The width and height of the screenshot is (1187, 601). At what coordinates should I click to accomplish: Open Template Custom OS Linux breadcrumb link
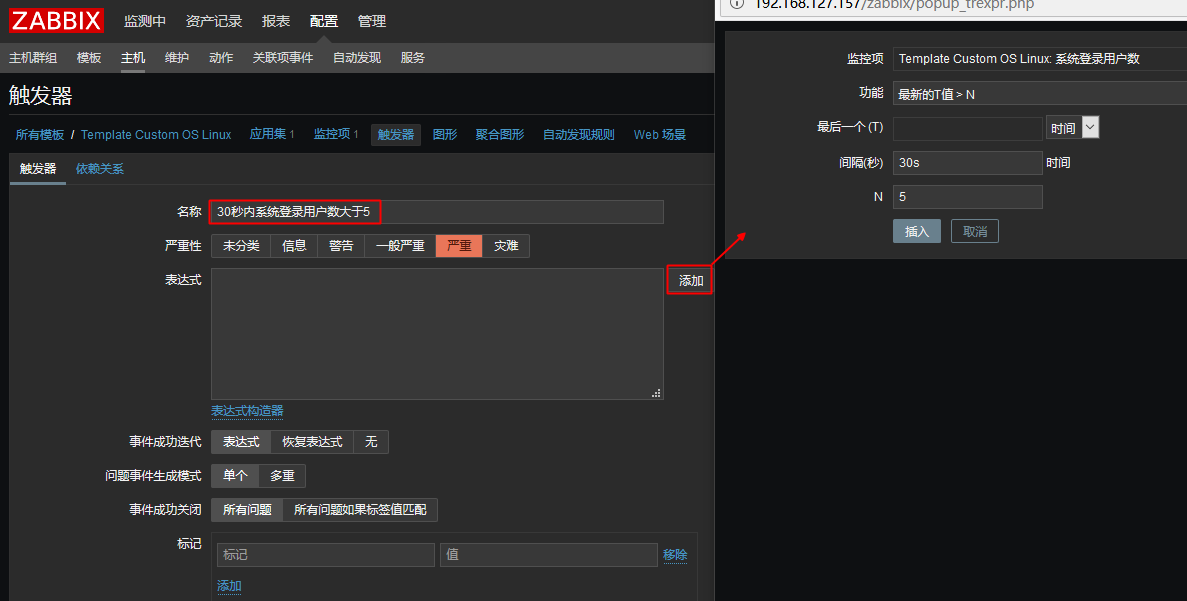(156, 135)
